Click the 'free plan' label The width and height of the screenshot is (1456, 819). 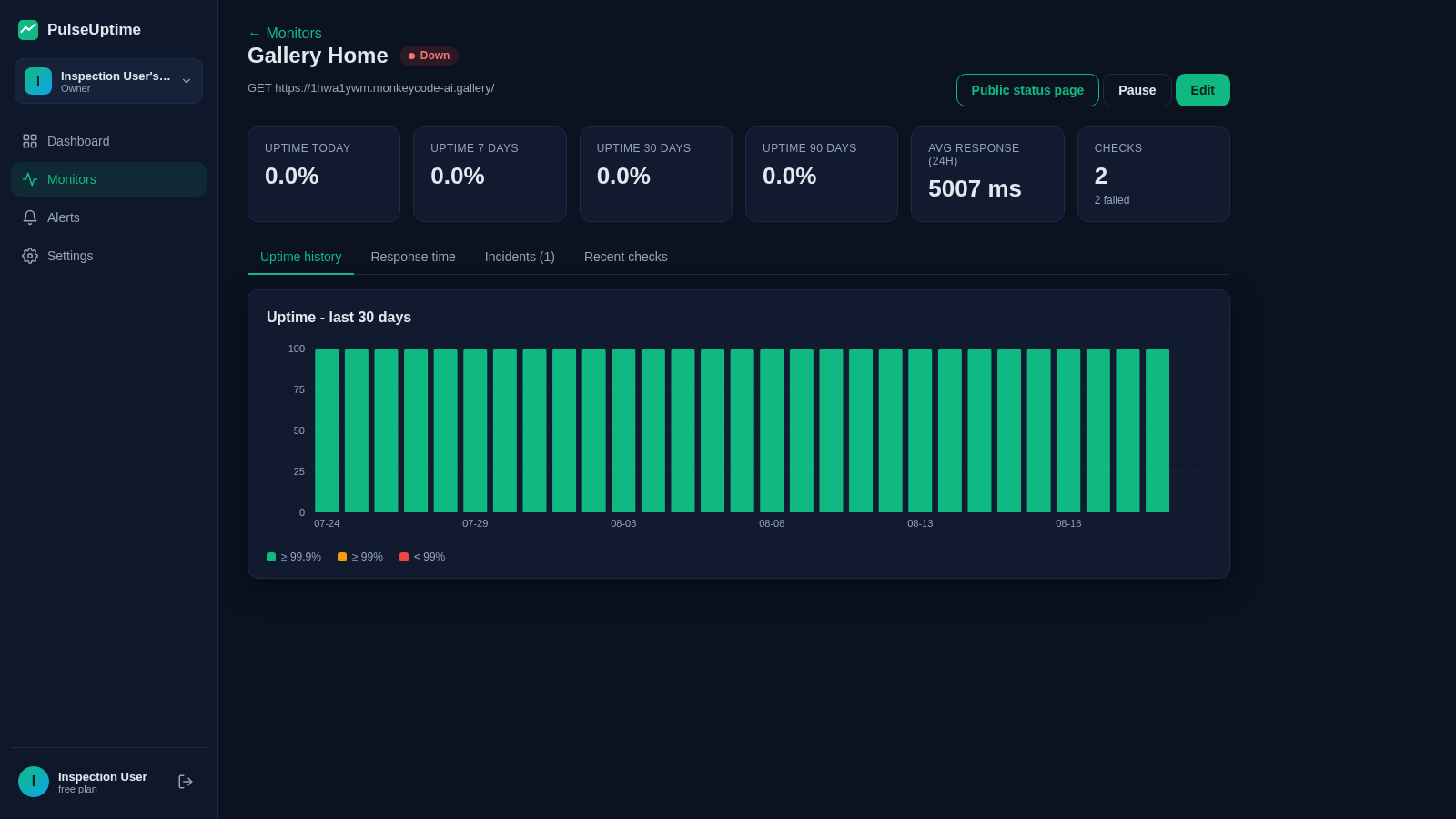pos(77,789)
